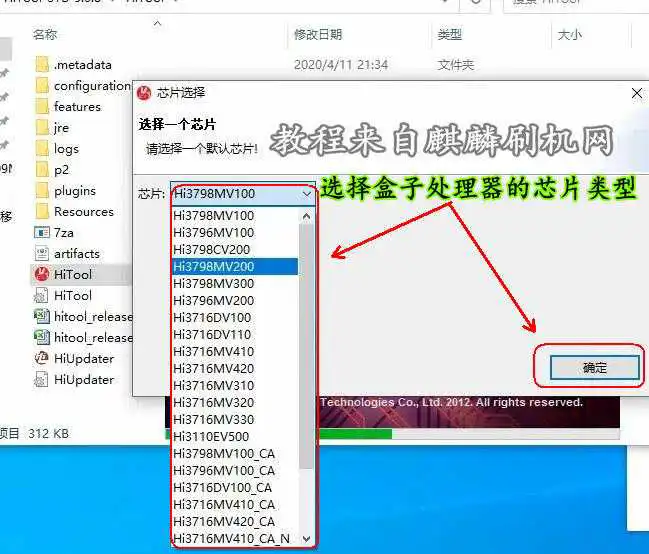The image size is (649, 554).
Task: Choose Hi3798MV100_CA from the chip list
Action: 235,454
